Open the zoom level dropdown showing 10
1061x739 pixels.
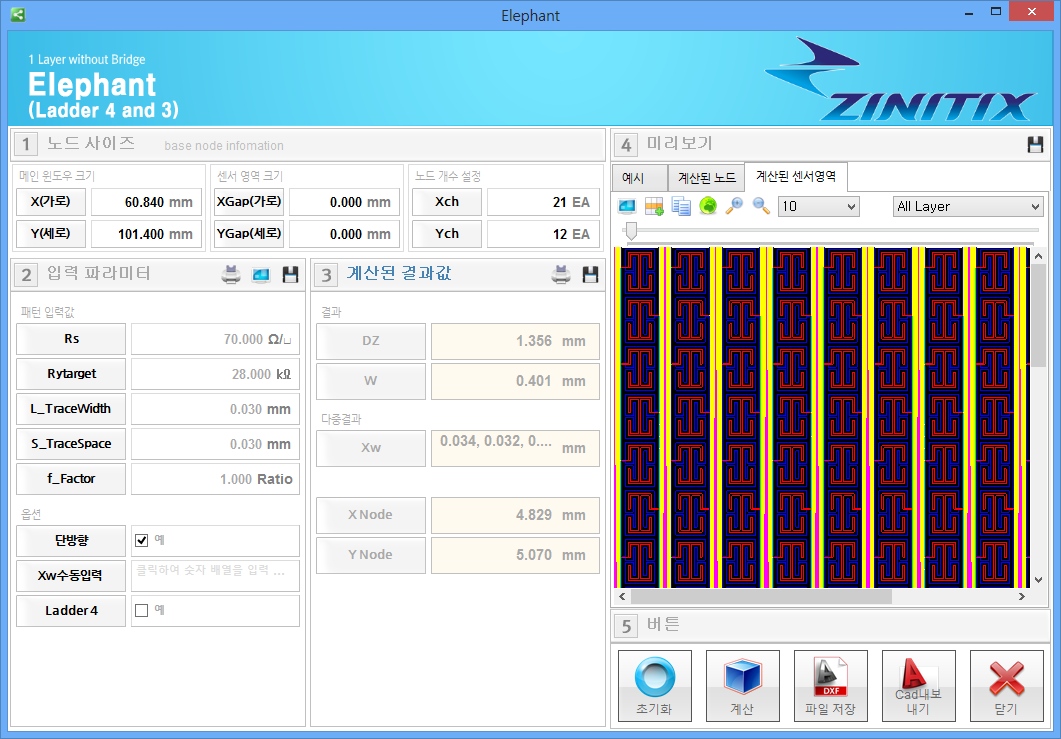coord(818,206)
